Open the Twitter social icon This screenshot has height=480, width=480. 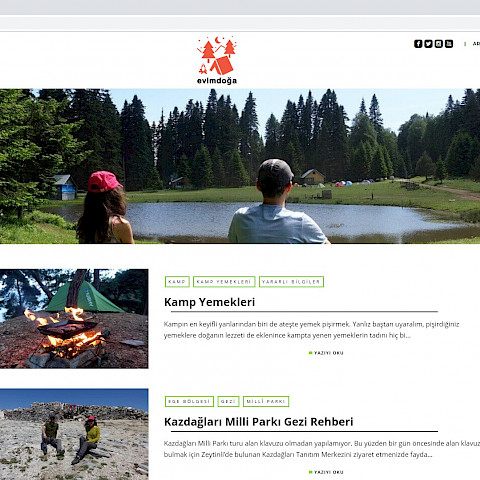pyautogui.click(x=428, y=44)
